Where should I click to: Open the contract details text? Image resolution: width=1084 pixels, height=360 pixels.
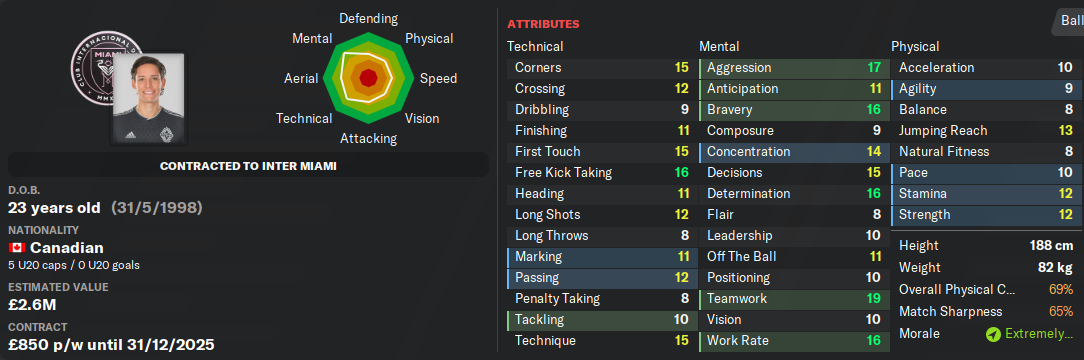tap(111, 344)
